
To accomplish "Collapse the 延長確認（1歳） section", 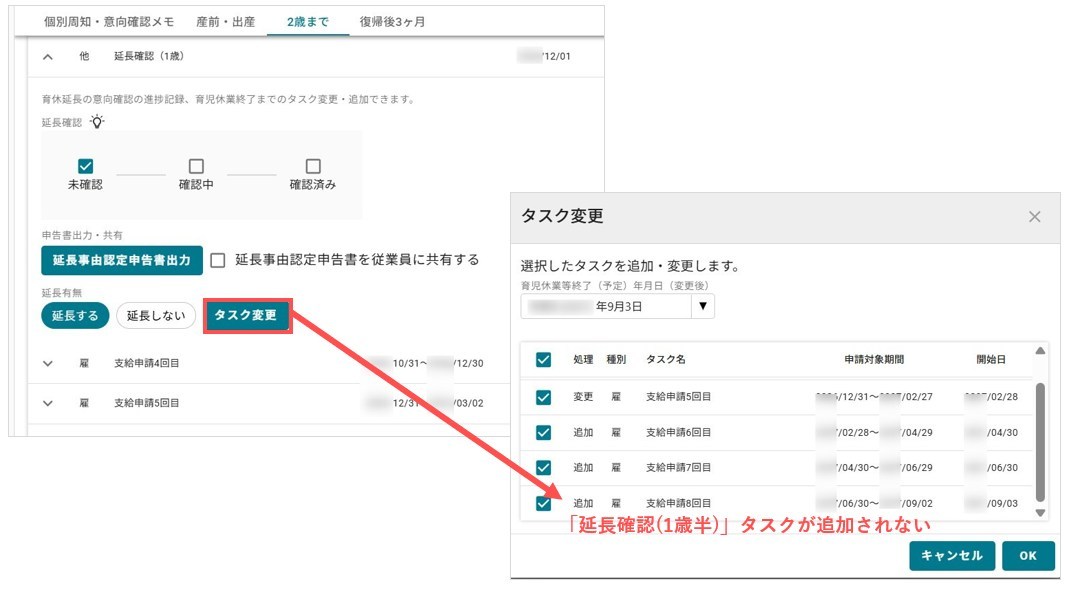I will click(x=48, y=57).
